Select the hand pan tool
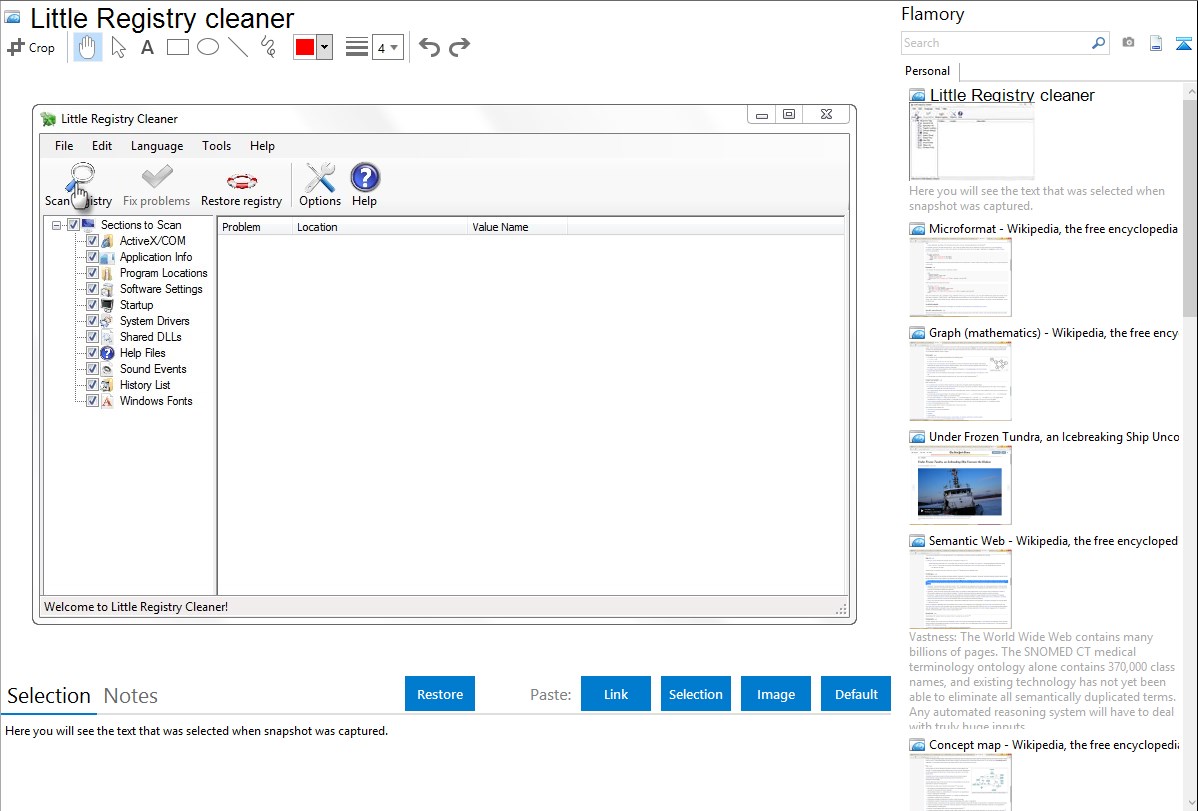The image size is (1198, 811). [88, 47]
